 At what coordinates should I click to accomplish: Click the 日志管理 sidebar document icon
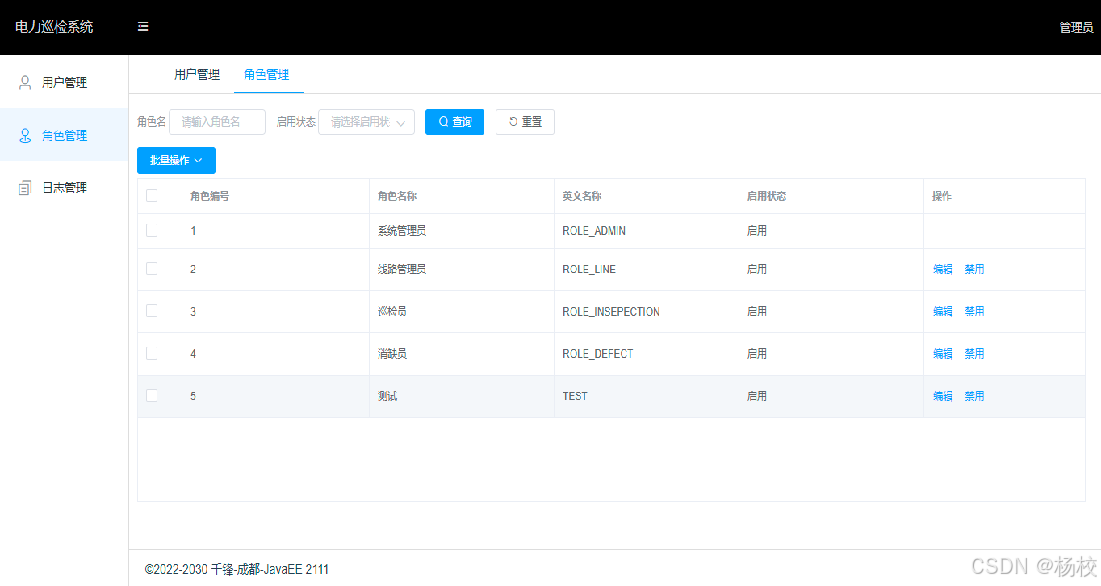25,187
